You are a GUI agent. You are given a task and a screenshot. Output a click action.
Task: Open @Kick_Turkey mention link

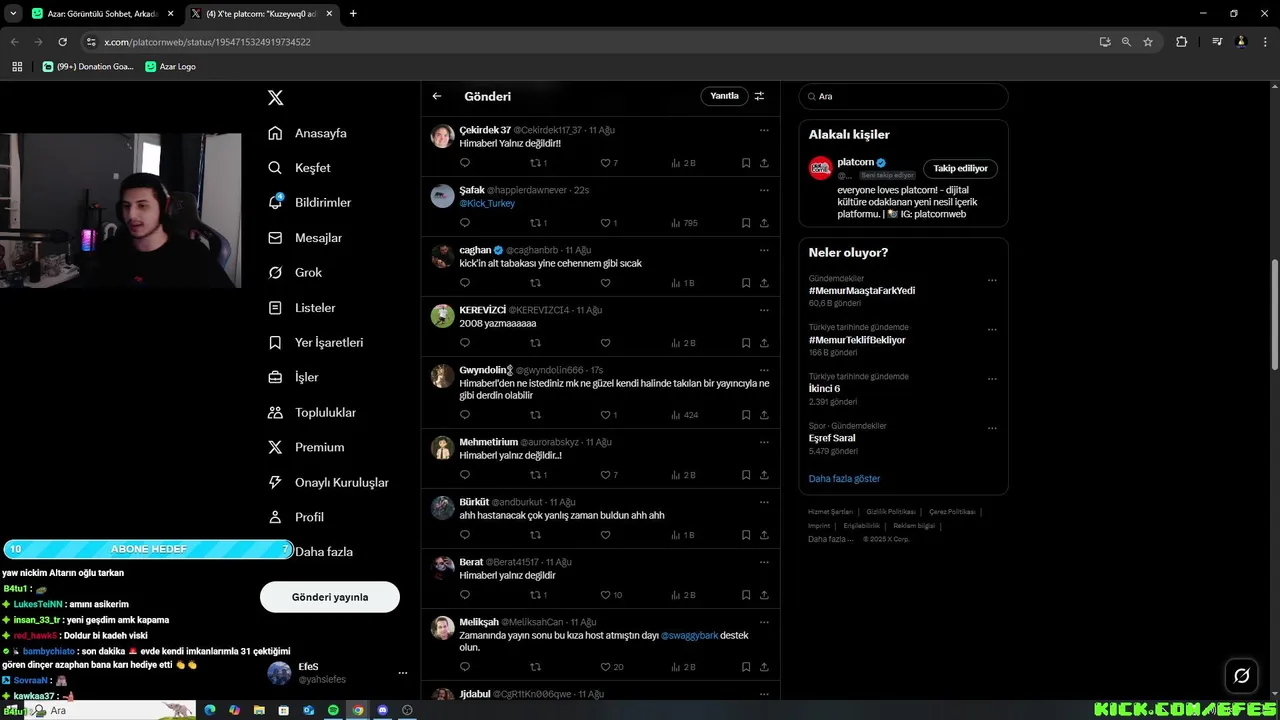[487, 203]
